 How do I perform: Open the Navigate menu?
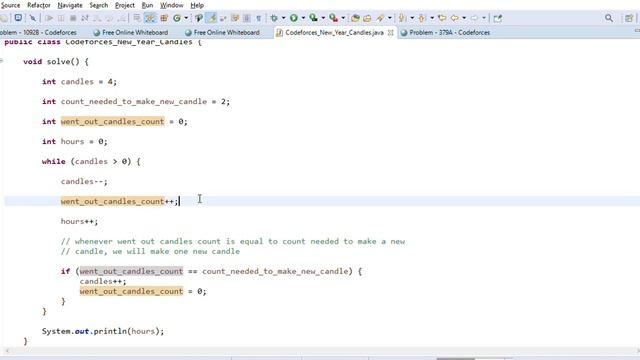coord(70,5)
